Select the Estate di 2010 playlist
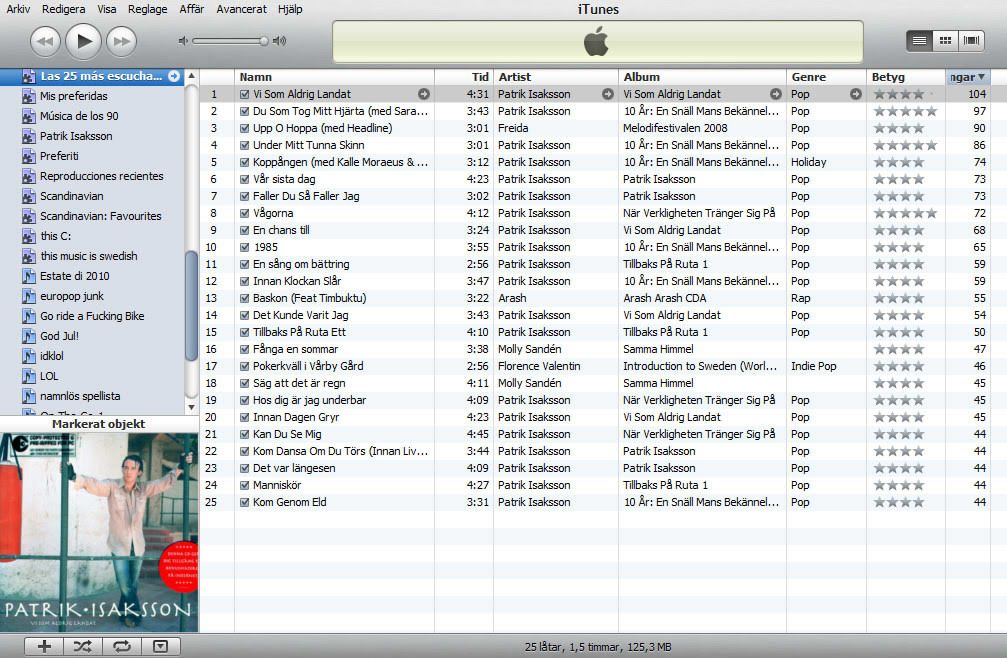1007x658 pixels. pos(74,276)
